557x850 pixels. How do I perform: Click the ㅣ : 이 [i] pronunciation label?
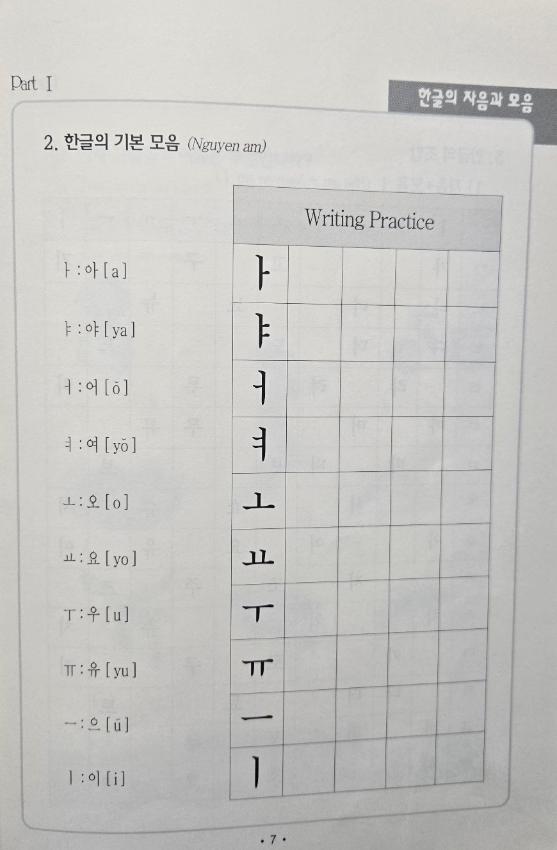(96, 778)
